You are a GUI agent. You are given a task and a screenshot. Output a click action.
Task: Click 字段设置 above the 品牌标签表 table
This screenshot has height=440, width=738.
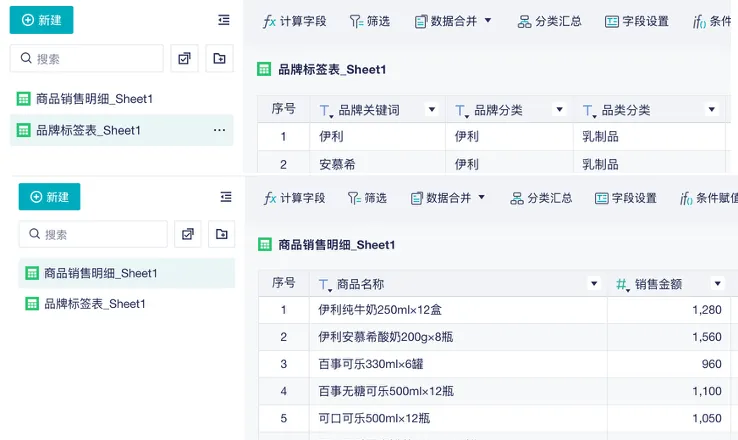click(x=636, y=21)
